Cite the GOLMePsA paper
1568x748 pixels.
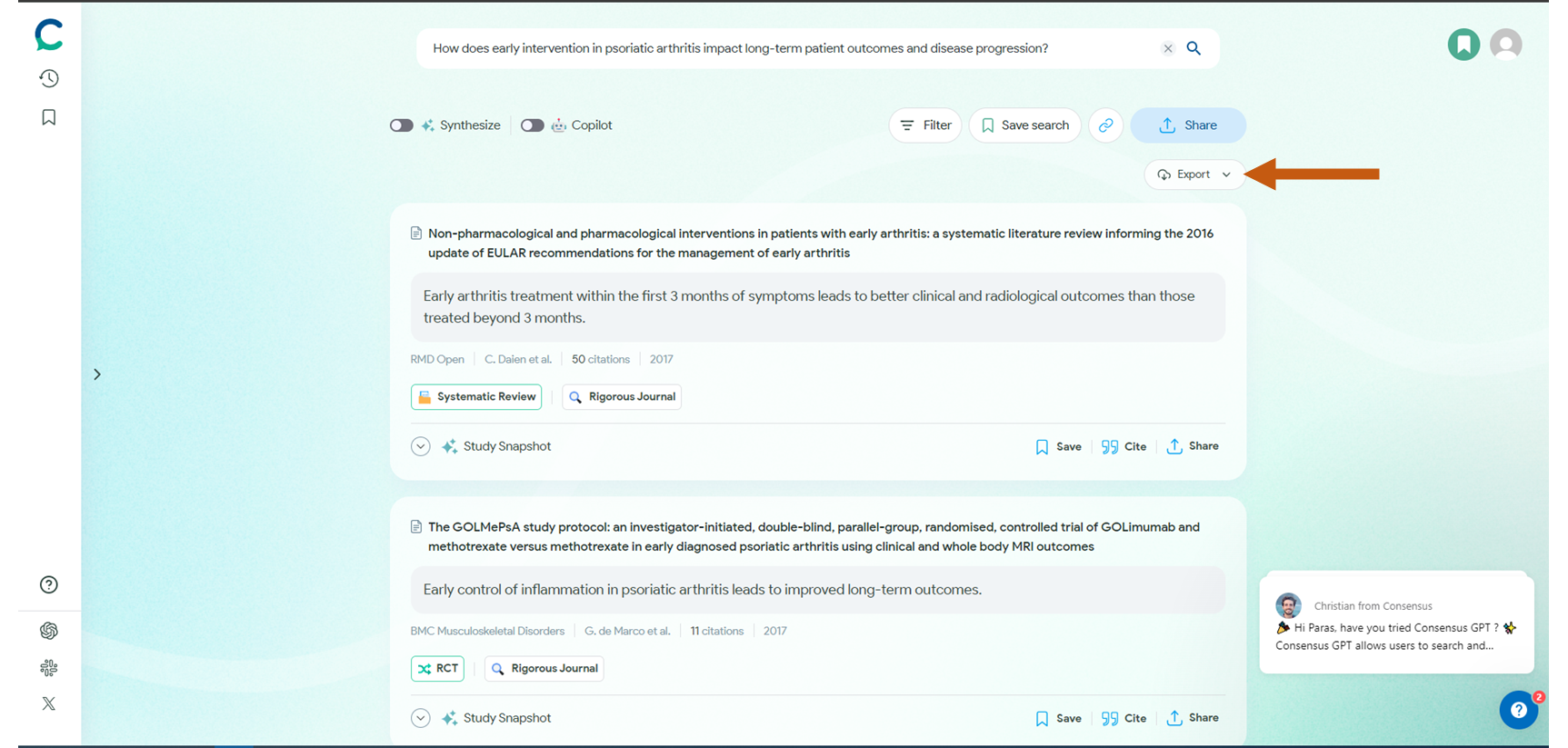1124,718
